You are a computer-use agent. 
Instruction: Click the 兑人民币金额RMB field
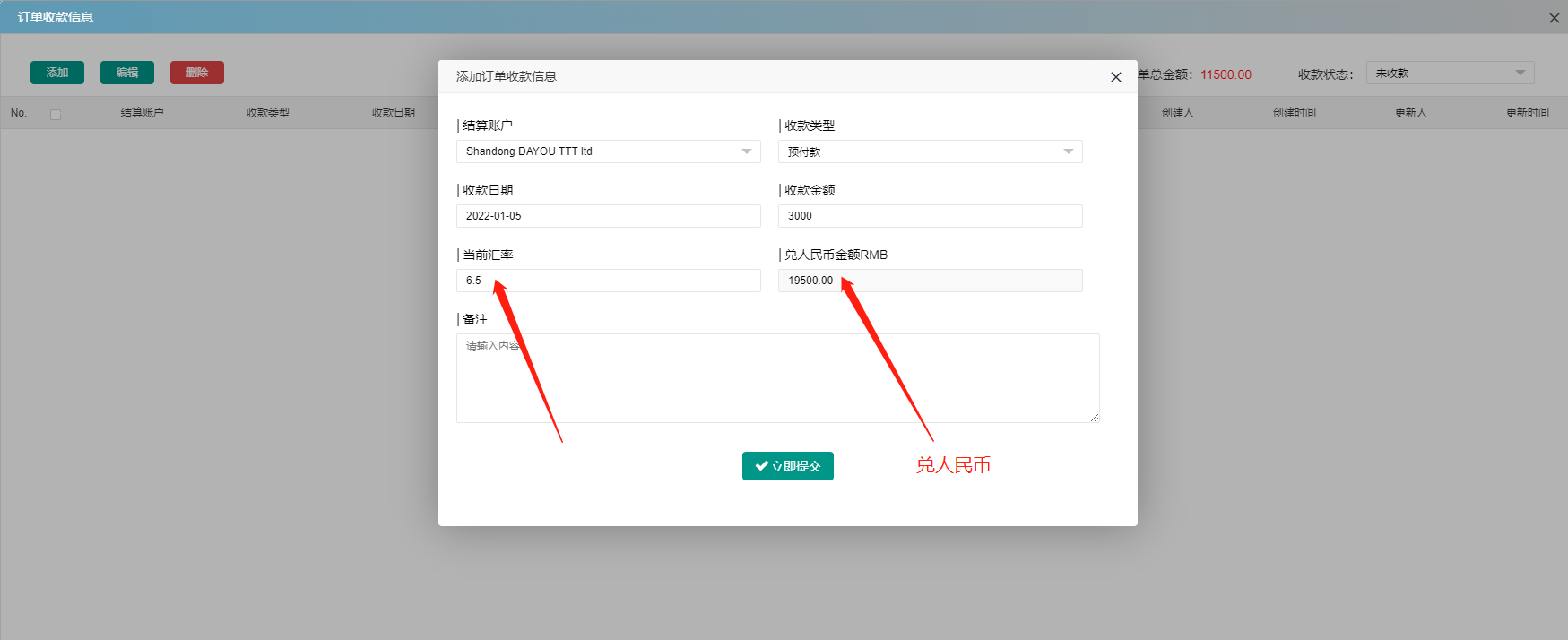click(931, 281)
